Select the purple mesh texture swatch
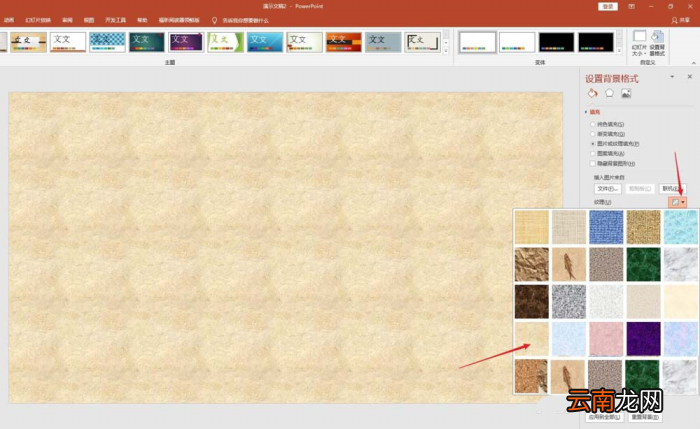This screenshot has height=429, width=700. coord(643,339)
